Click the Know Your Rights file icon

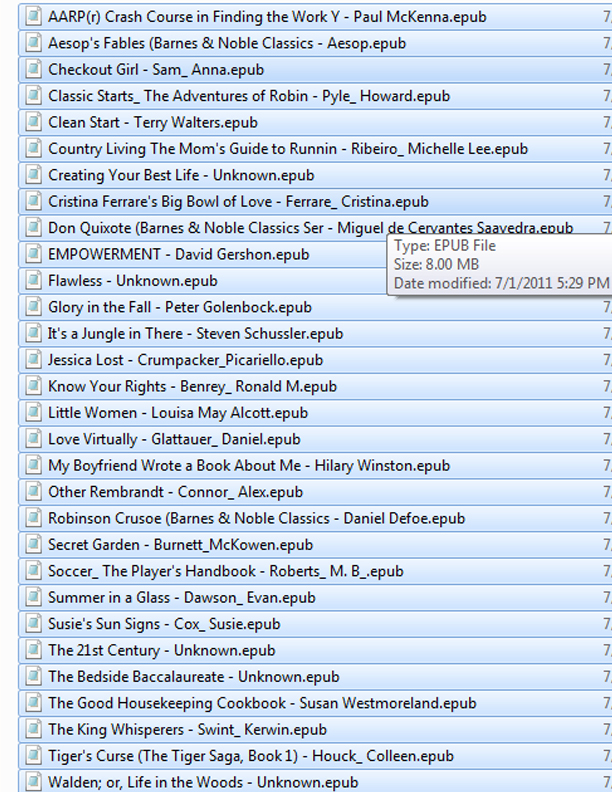(x=33, y=385)
